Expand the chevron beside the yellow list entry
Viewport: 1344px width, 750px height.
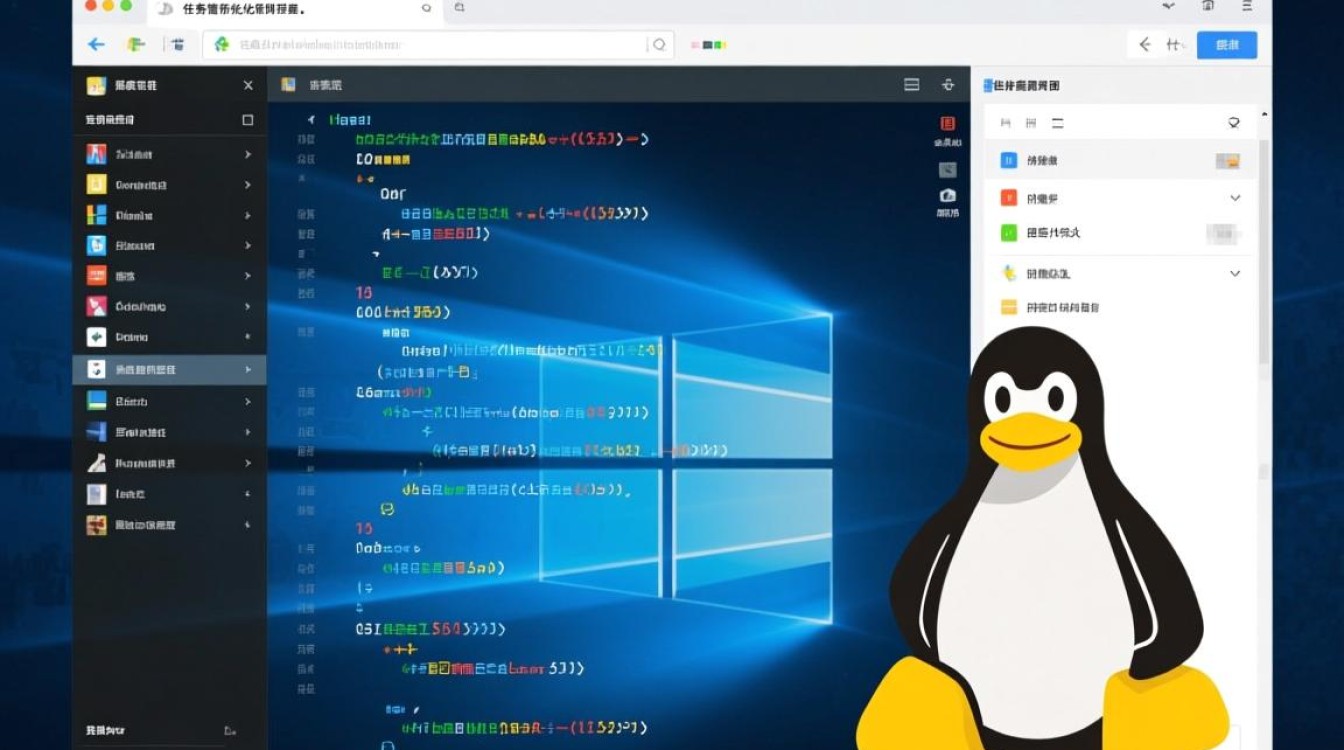pos(1234,273)
